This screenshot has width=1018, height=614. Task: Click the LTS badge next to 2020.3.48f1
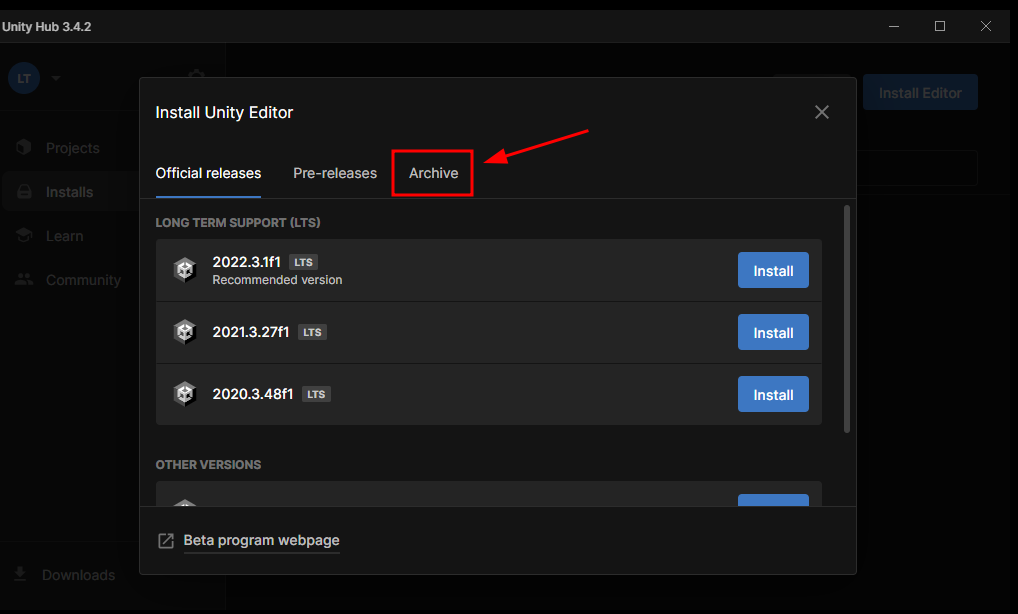pyautogui.click(x=316, y=394)
